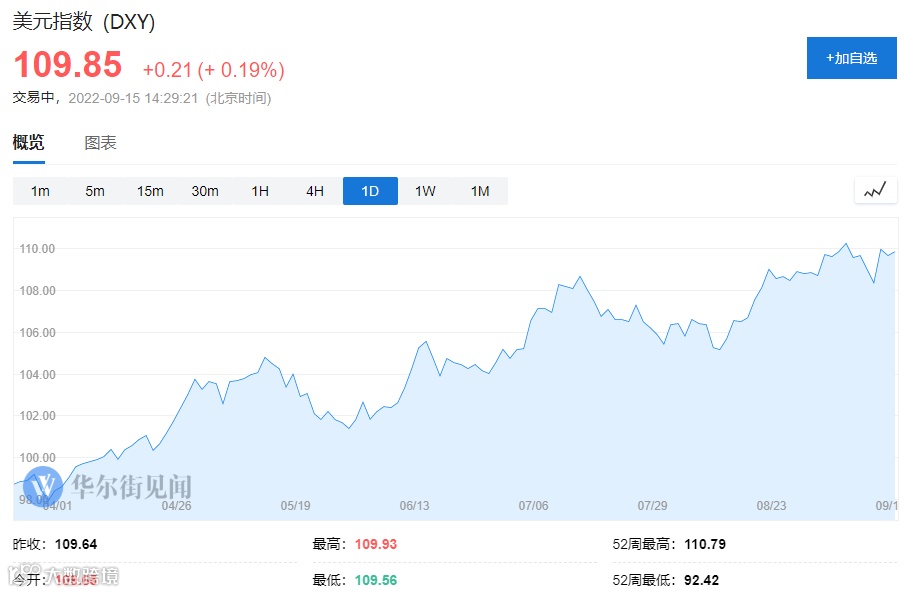
Task: Click the 04/26 date axis label
Action: click(x=176, y=506)
